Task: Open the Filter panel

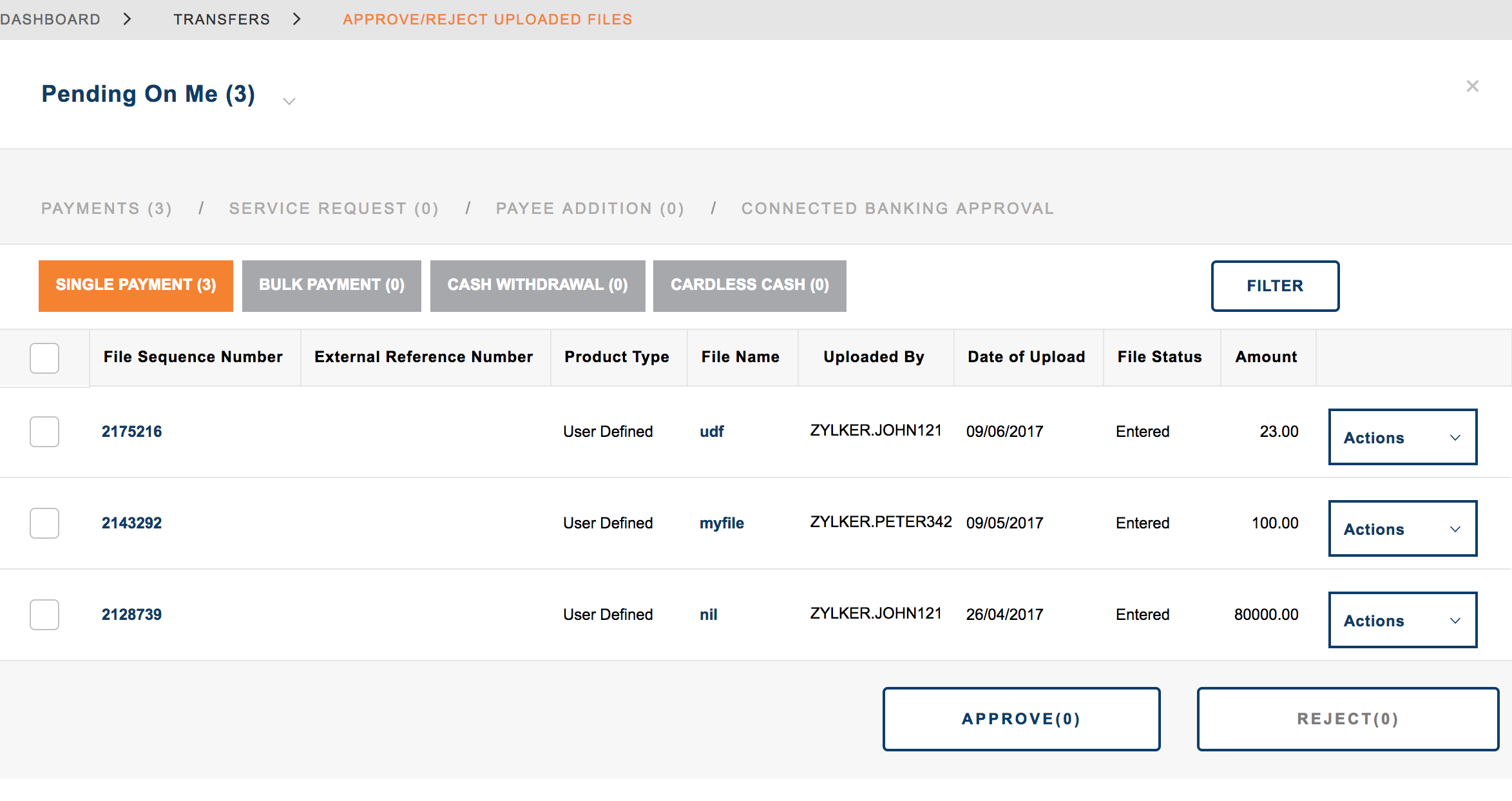Action: click(x=1275, y=285)
